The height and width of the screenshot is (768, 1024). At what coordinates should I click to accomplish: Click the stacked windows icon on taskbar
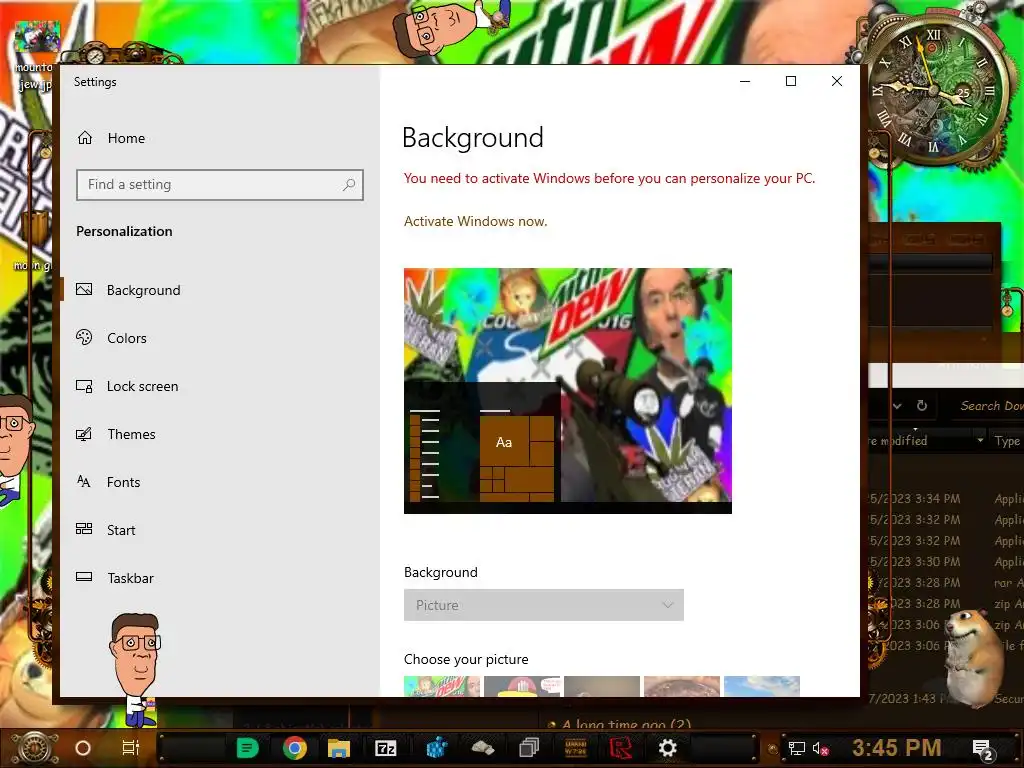coord(529,748)
